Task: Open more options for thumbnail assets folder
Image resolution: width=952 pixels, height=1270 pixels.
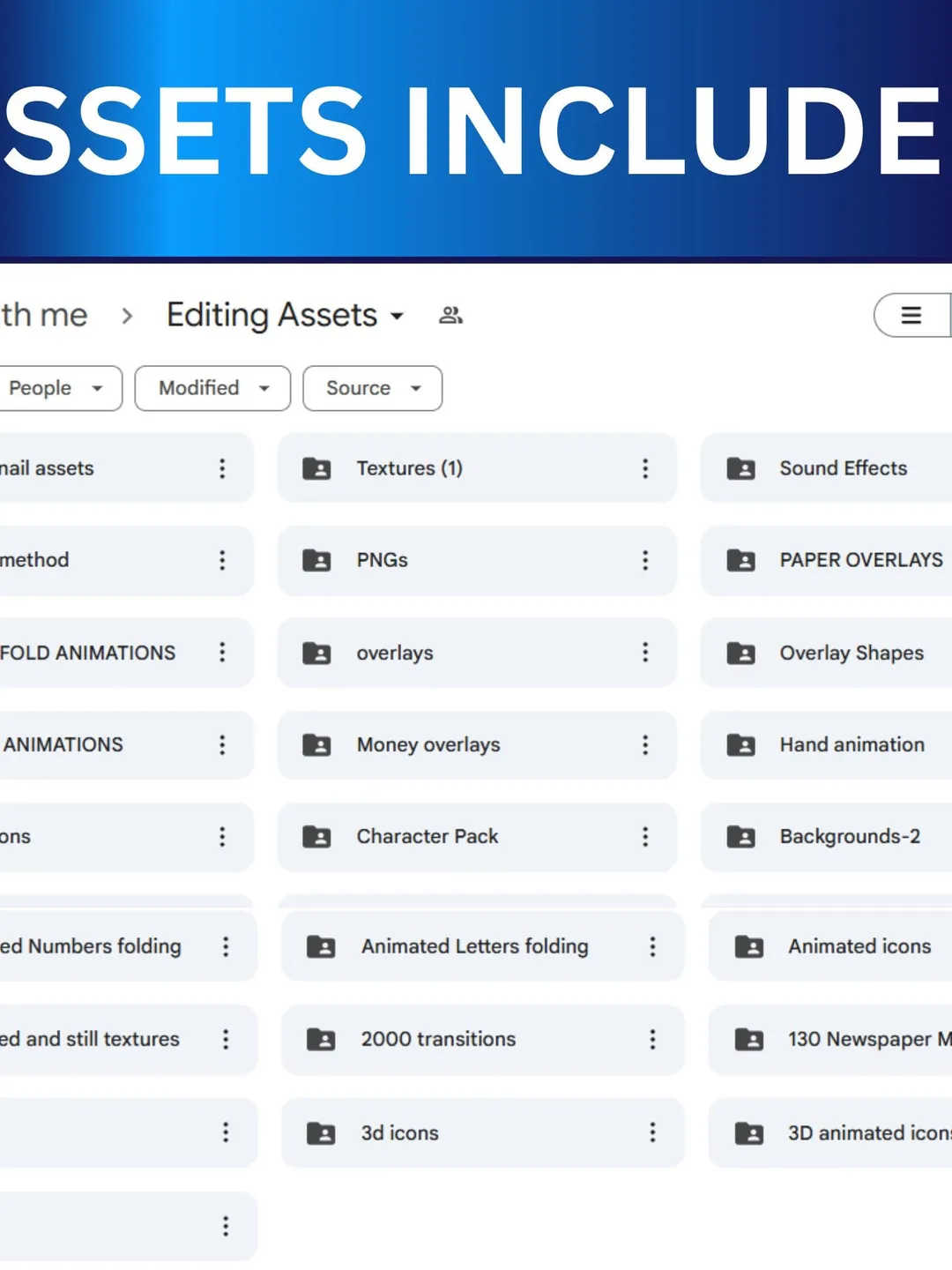Action: 222,468
